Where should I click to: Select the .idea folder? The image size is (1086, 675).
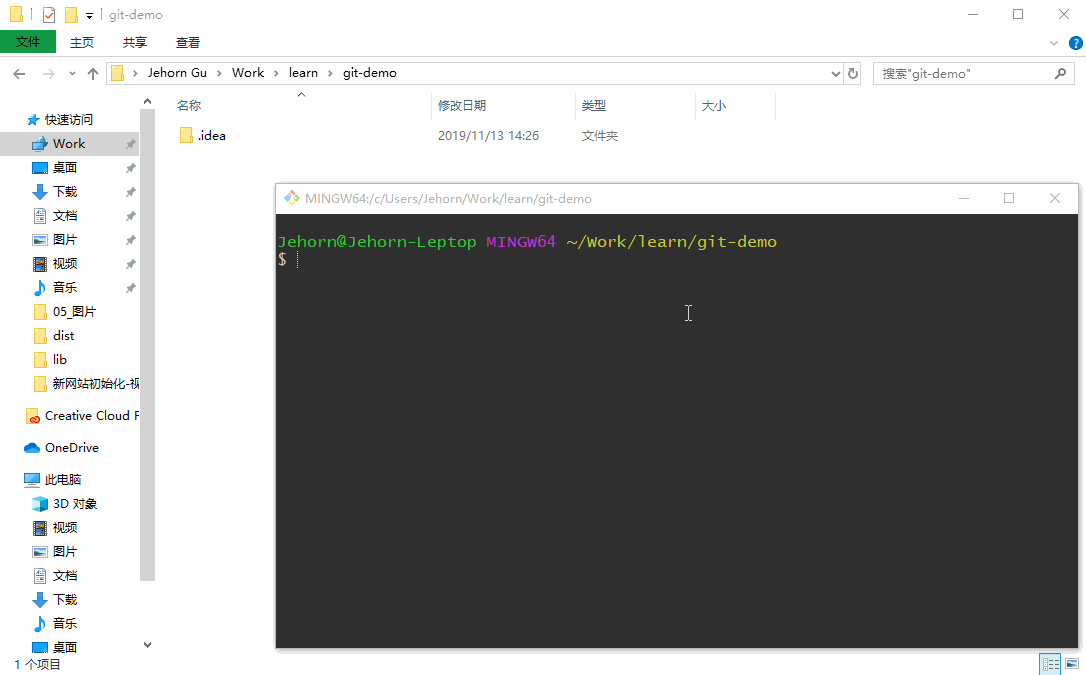pos(203,136)
